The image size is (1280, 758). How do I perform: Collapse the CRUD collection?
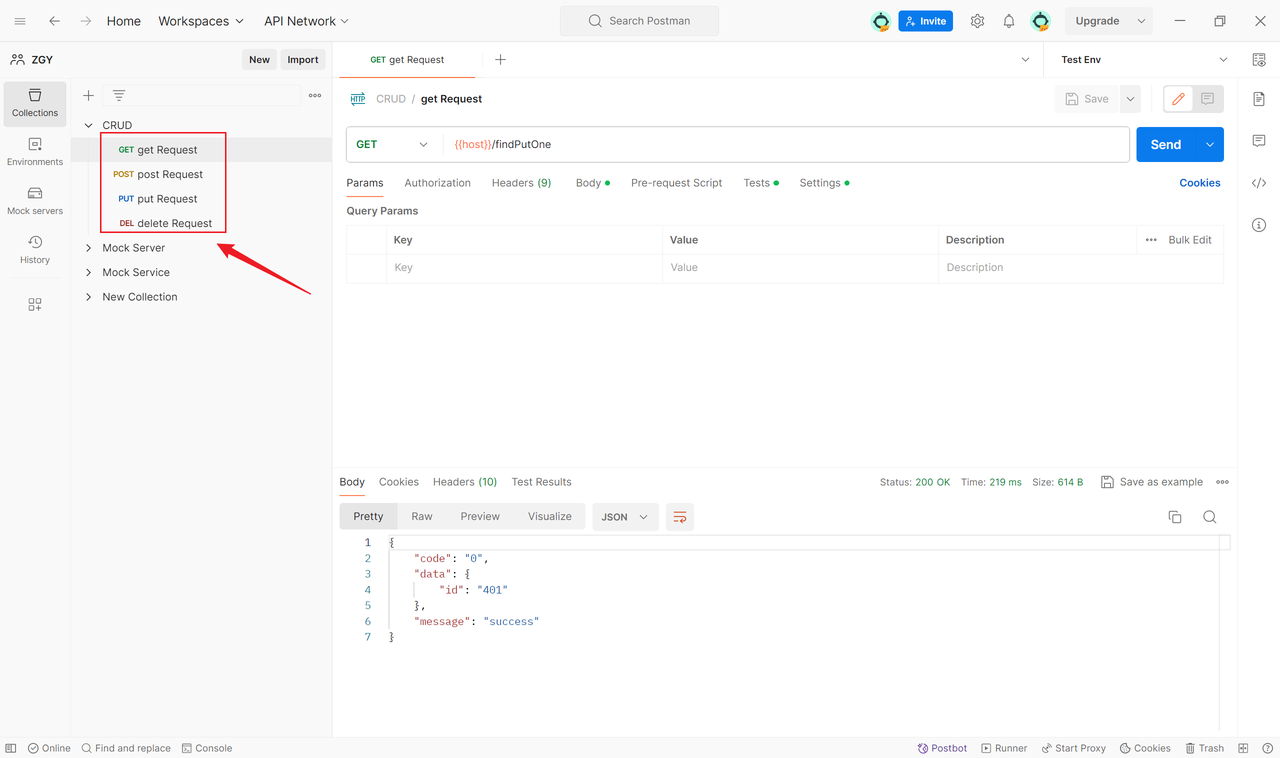tap(88, 125)
